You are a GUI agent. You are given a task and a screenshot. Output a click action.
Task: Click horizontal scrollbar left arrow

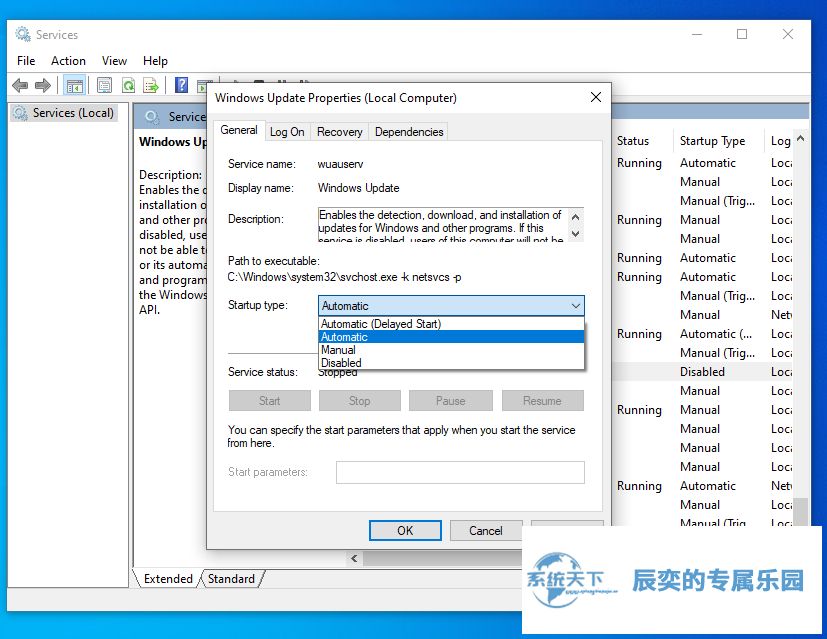[x=354, y=558]
